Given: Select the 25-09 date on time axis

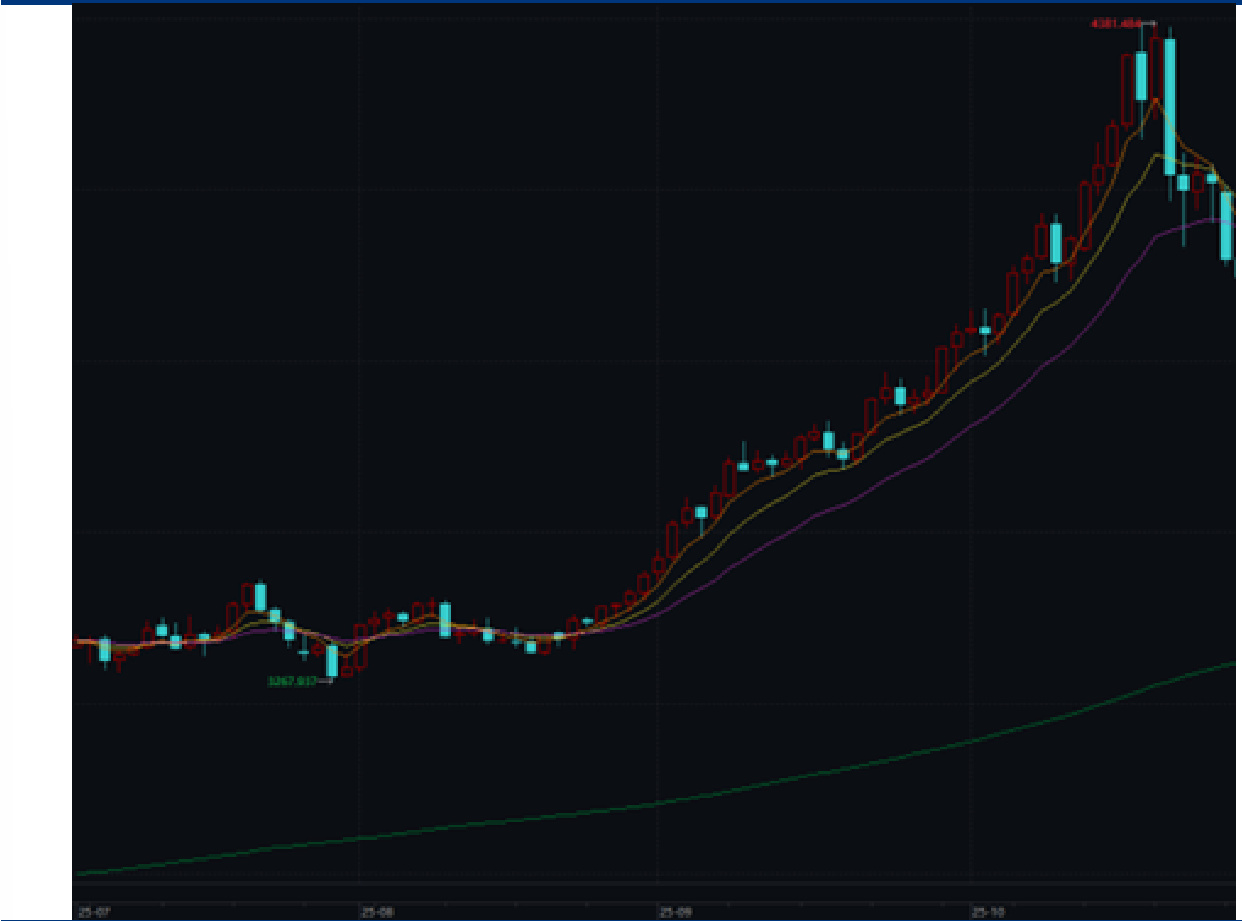Looking at the screenshot, I should 675,912.
